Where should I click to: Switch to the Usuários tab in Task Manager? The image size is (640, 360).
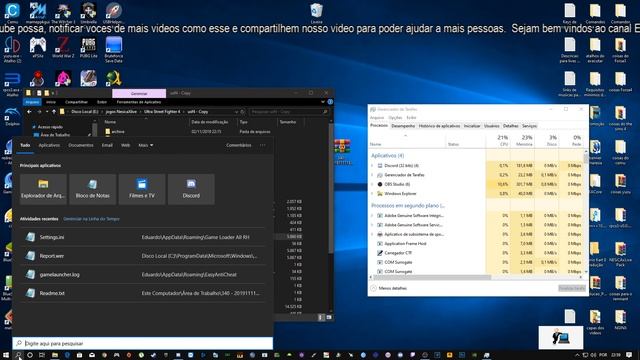[491, 126]
